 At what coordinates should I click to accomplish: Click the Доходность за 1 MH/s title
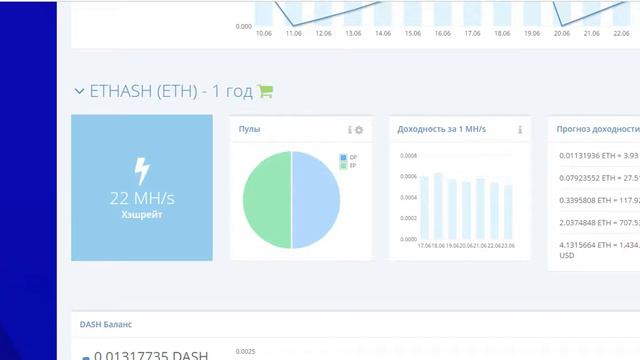pyautogui.click(x=442, y=129)
